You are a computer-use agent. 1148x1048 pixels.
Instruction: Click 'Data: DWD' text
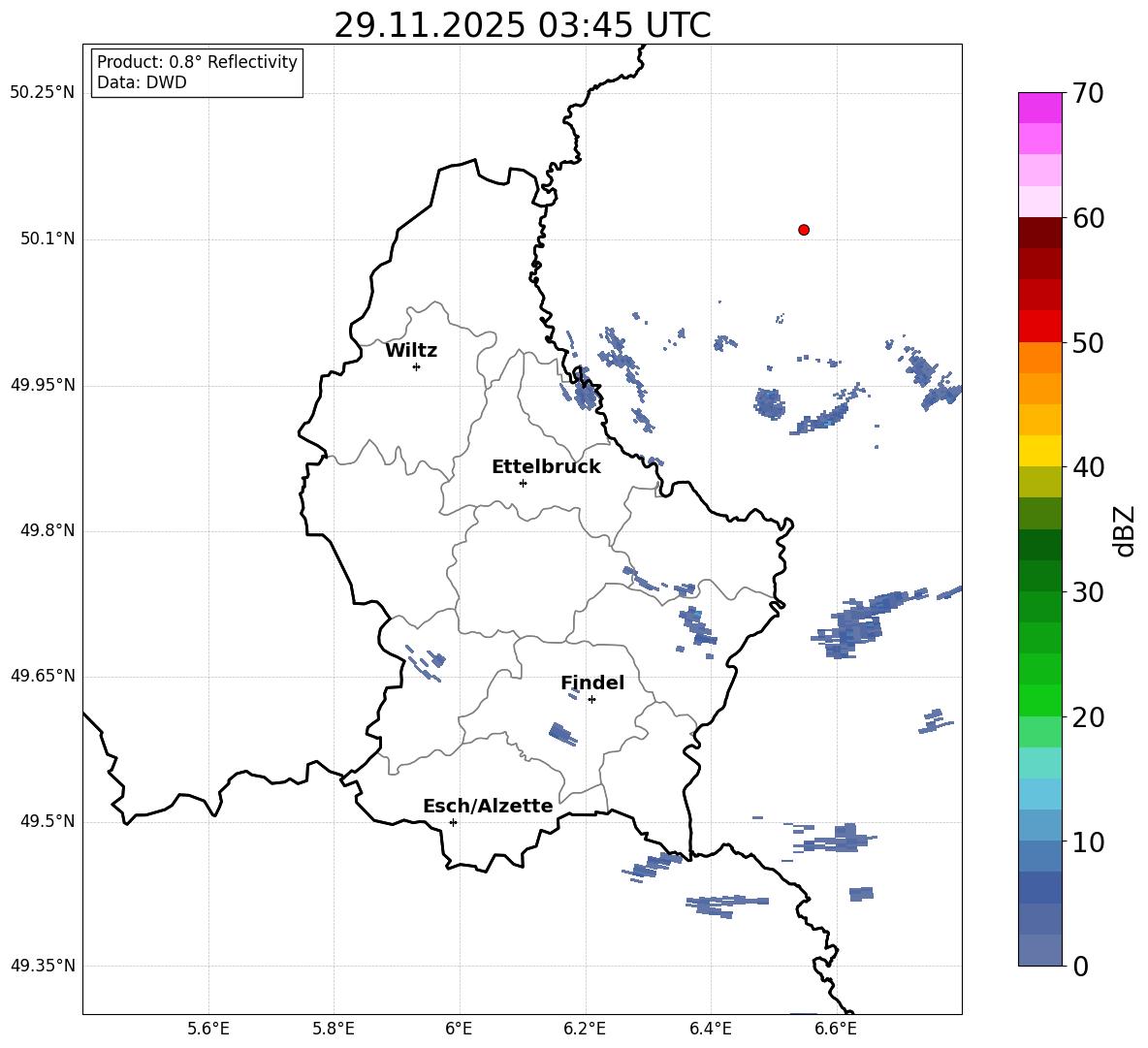pos(142,82)
